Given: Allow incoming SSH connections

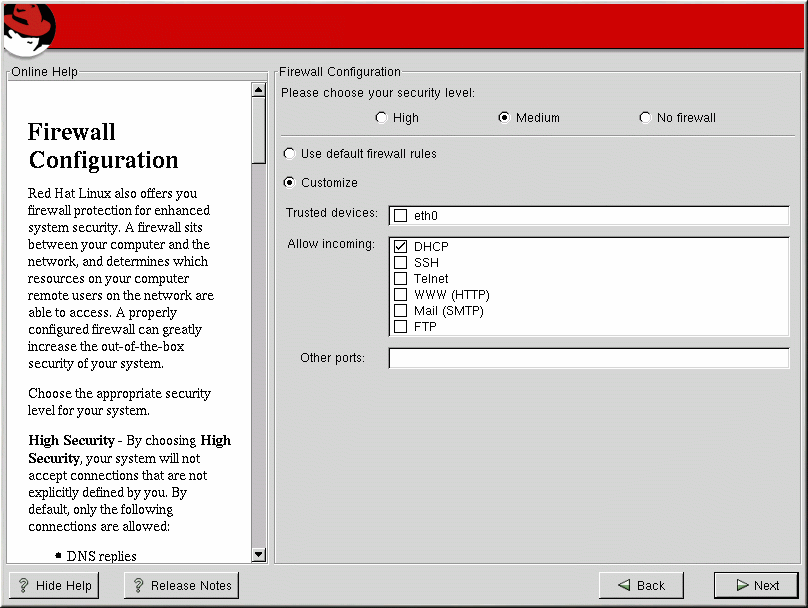Looking at the screenshot, I should coord(400,262).
